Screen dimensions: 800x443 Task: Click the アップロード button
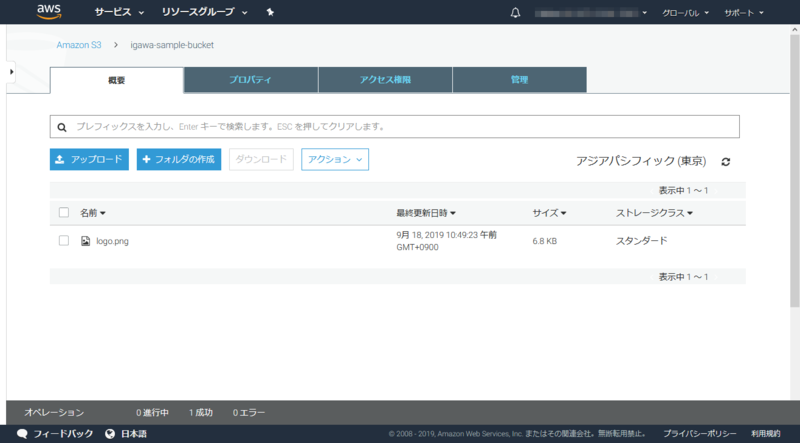(x=89, y=159)
